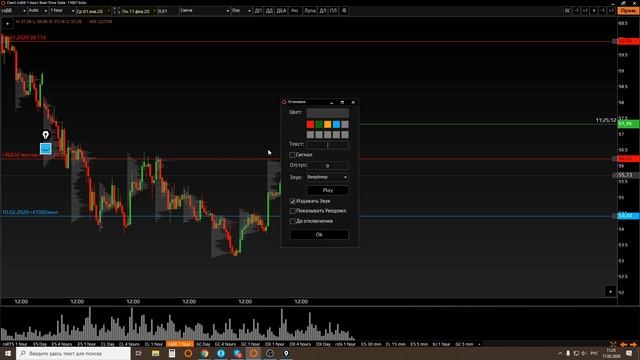Click the Цвет color preview field
The height and width of the screenshot is (360, 640).
327,113
